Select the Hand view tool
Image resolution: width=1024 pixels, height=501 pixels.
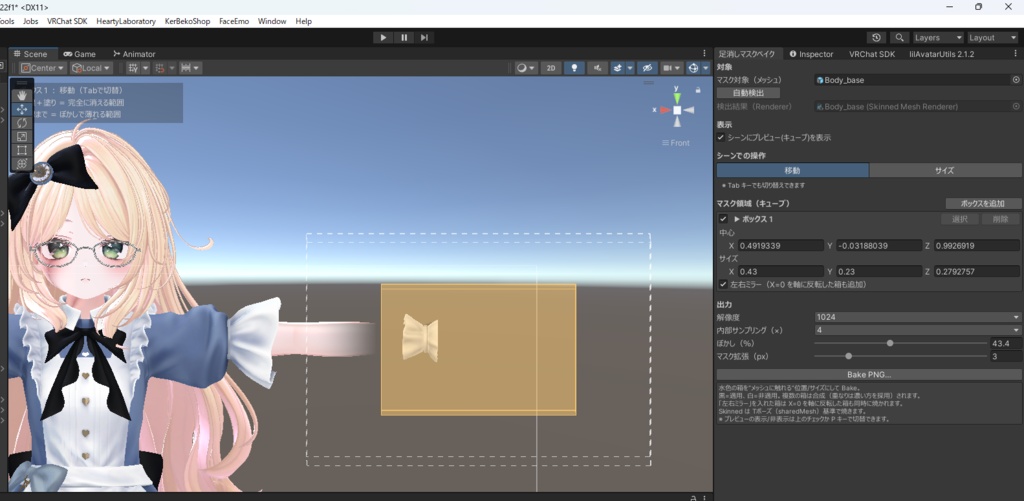coord(22,95)
